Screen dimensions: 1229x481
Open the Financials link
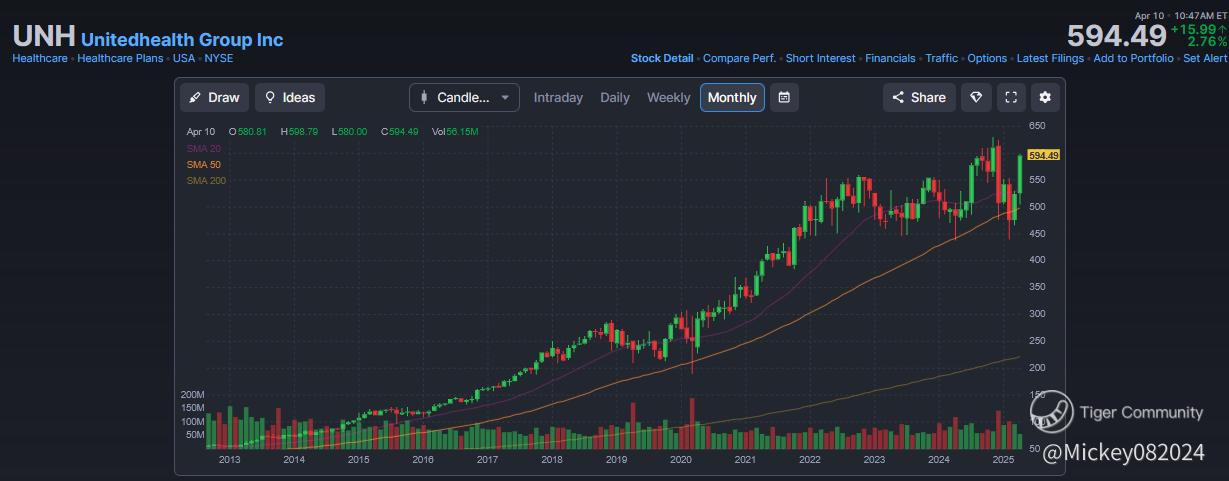(x=890, y=58)
